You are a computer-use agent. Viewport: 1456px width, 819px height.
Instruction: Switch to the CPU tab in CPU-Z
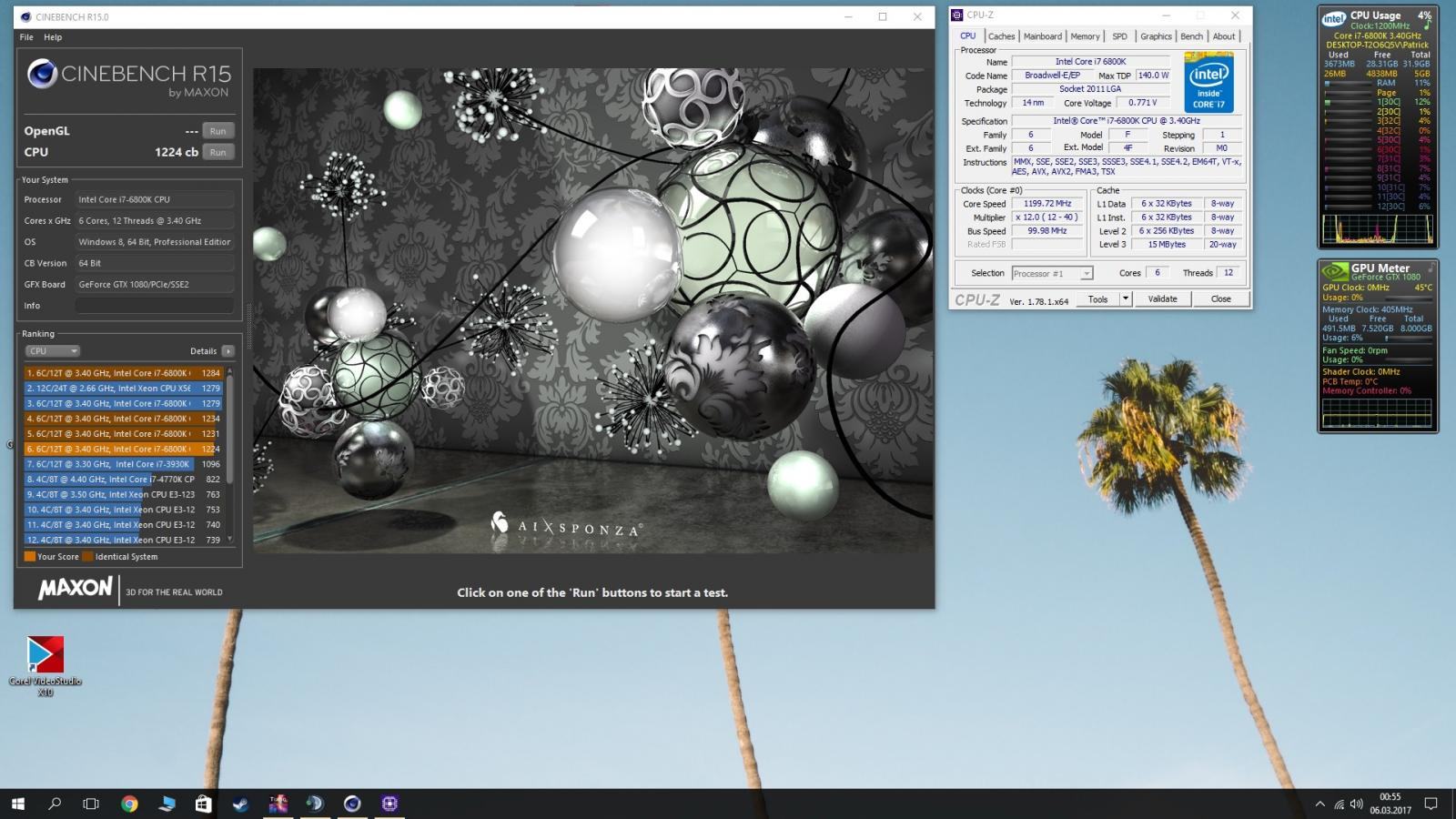pos(968,36)
